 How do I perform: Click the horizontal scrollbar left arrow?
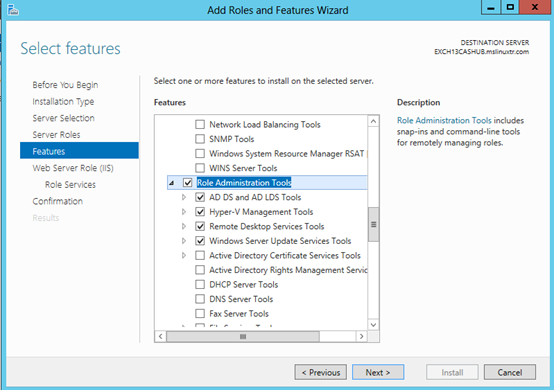(x=161, y=336)
